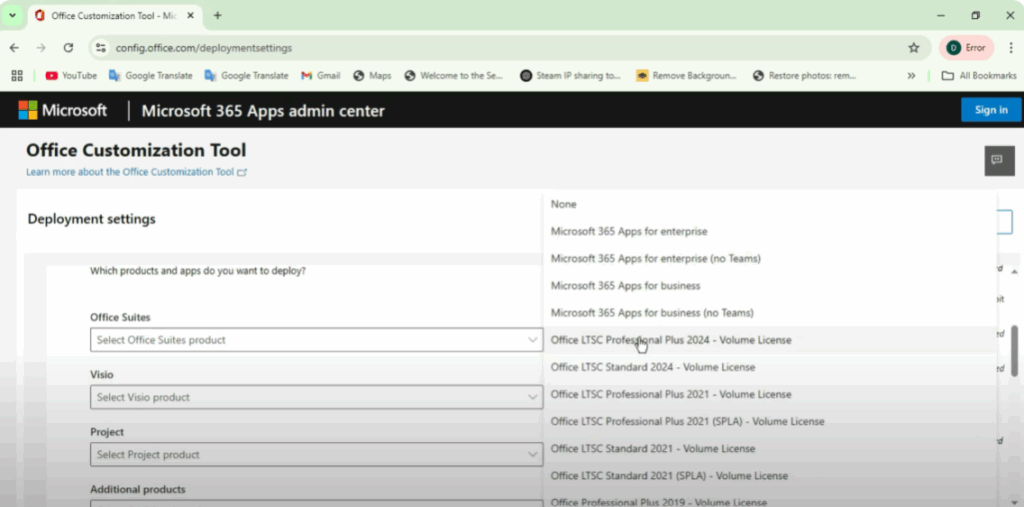The image size is (1024, 507).
Task: Select Office LTSC Professional Plus 2024 option
Action: pos(771,340)
